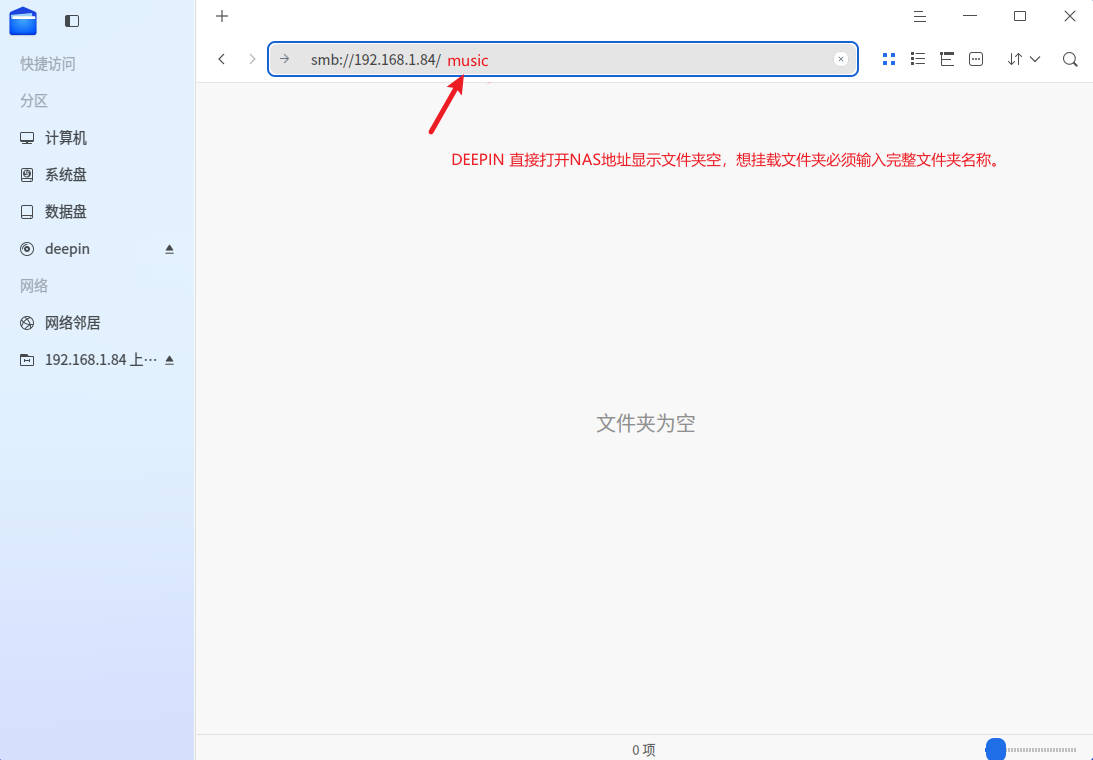Go forward with the right arrow
This screenshot has height=760, width=1093.
point(252,59)
